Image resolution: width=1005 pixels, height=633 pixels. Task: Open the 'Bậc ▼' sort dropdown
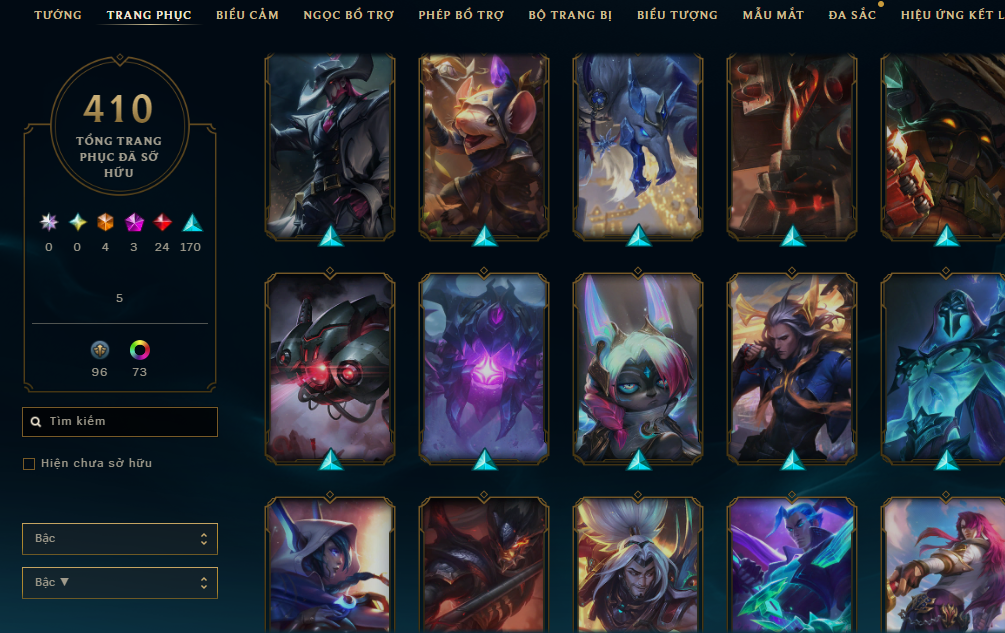pyautogui.click(x=120, y=582)
